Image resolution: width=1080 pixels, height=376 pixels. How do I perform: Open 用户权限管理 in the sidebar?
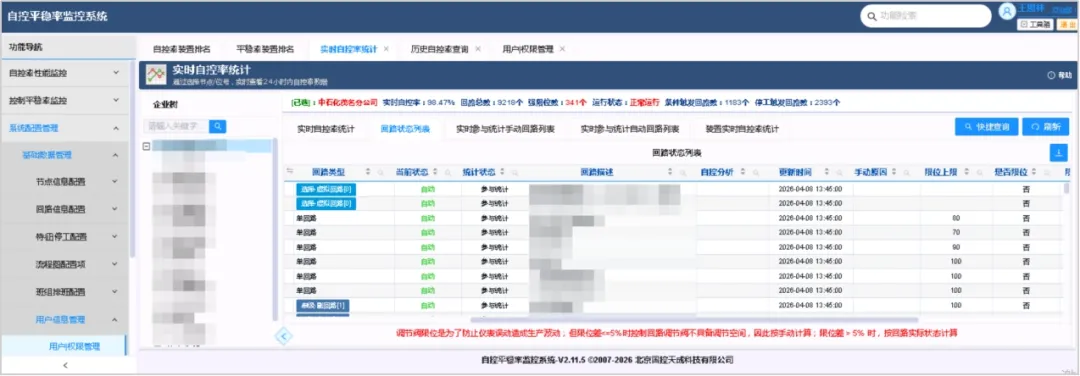(75, 346)
